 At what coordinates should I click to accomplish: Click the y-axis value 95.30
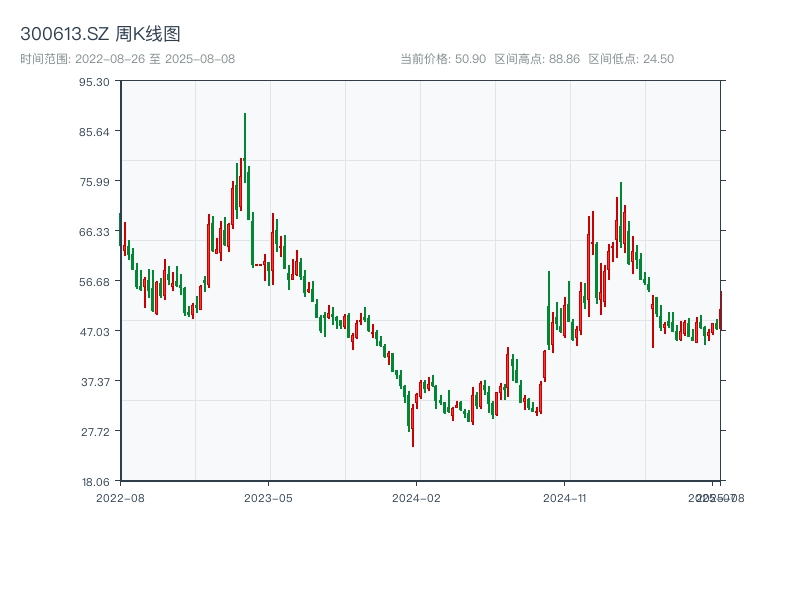tap(94, 82)
